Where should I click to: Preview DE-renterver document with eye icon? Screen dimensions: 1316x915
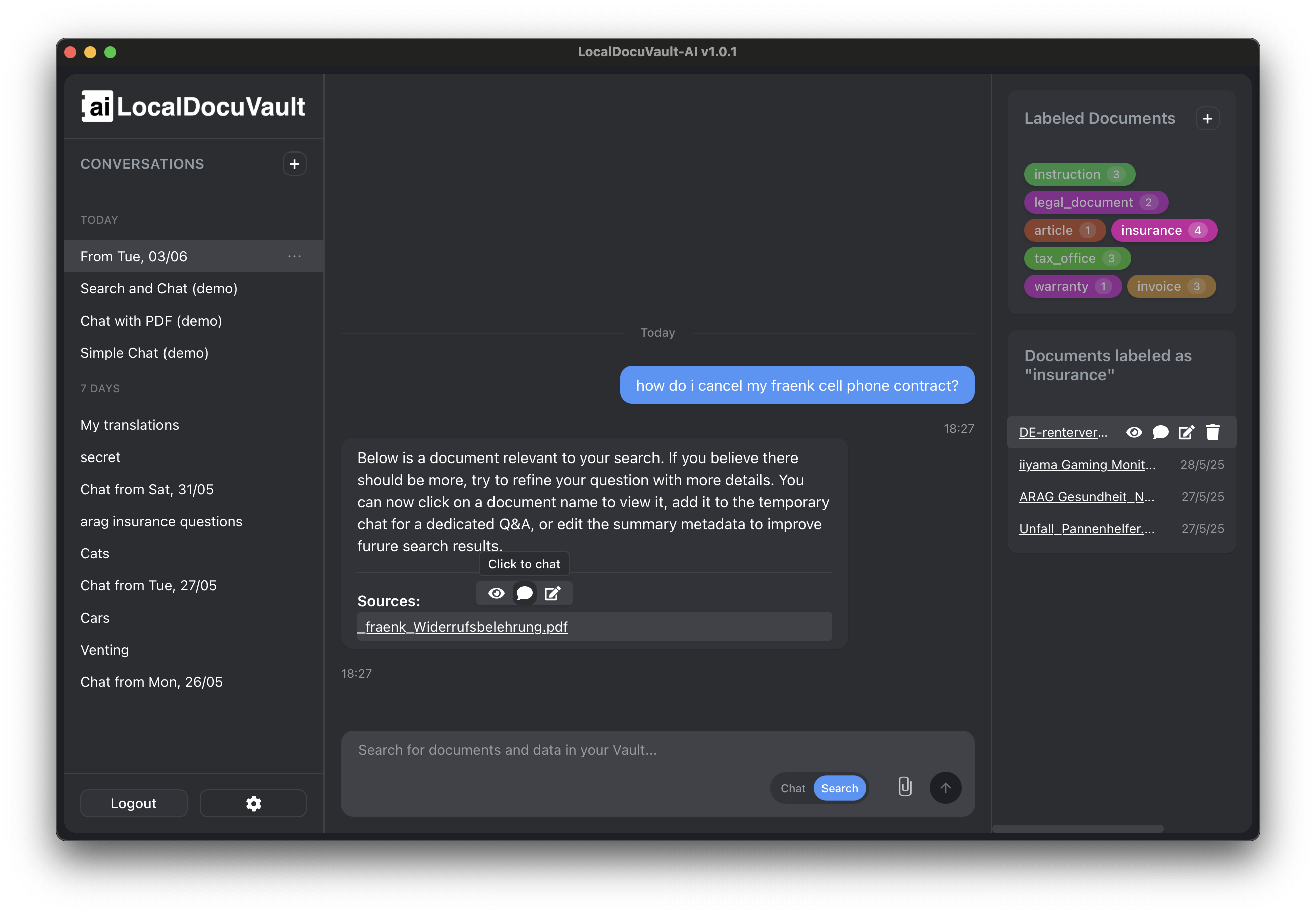pyautogui.click(x=1134, y=432)
